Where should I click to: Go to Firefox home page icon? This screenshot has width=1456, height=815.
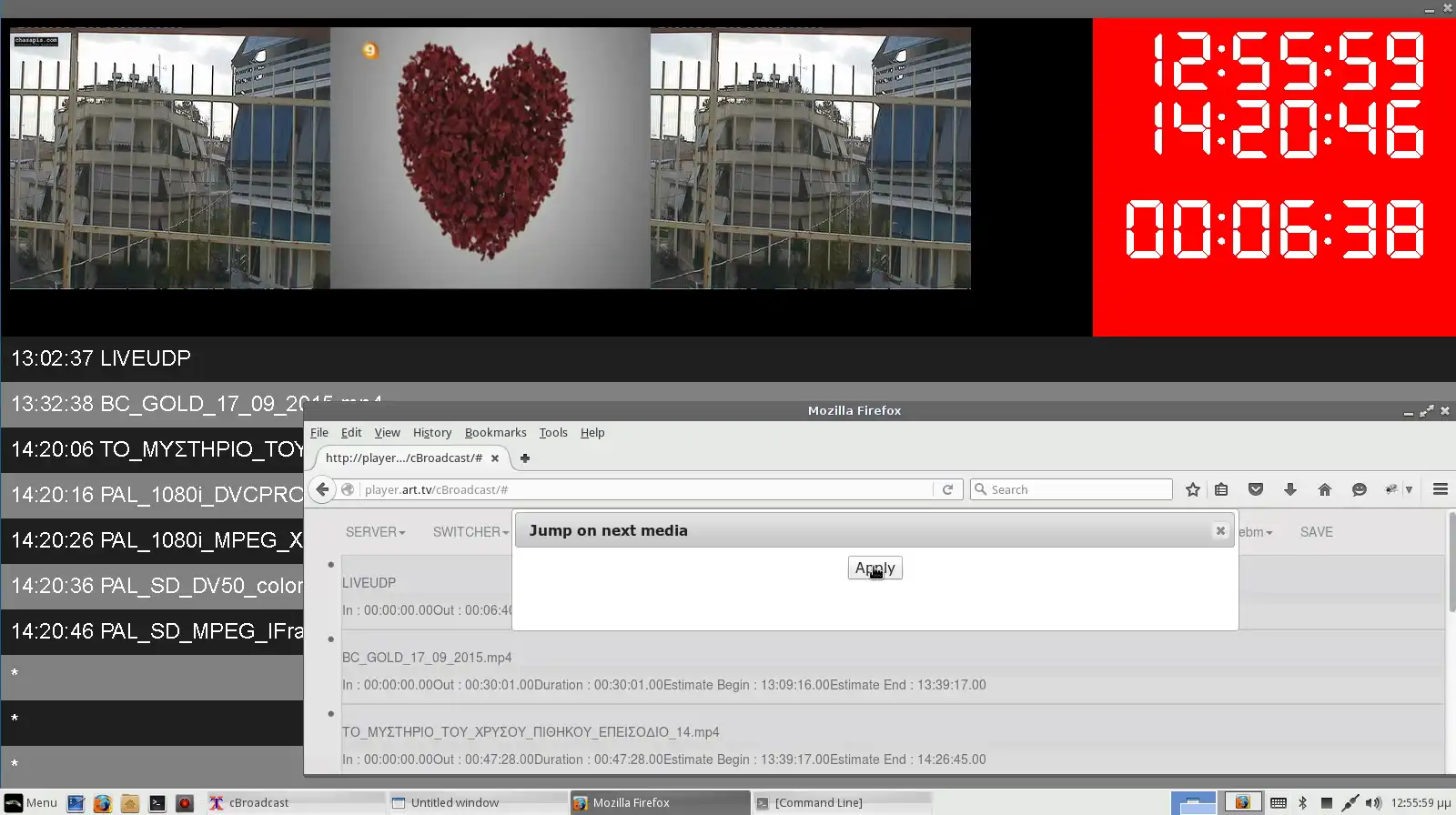(x=1325, y=489)
